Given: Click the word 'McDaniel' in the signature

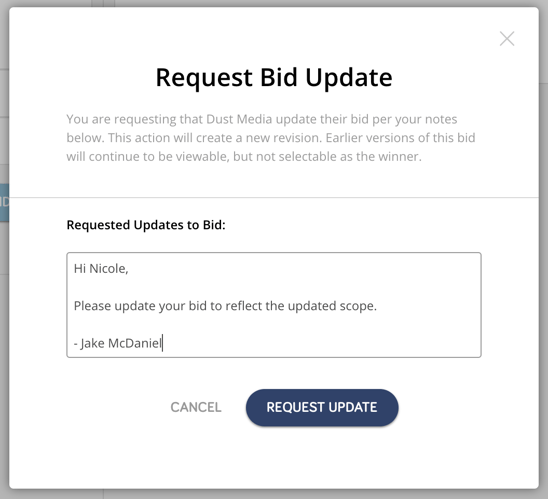Looking at the screenshot, I should pyautogui.click(x=135, y=343).
